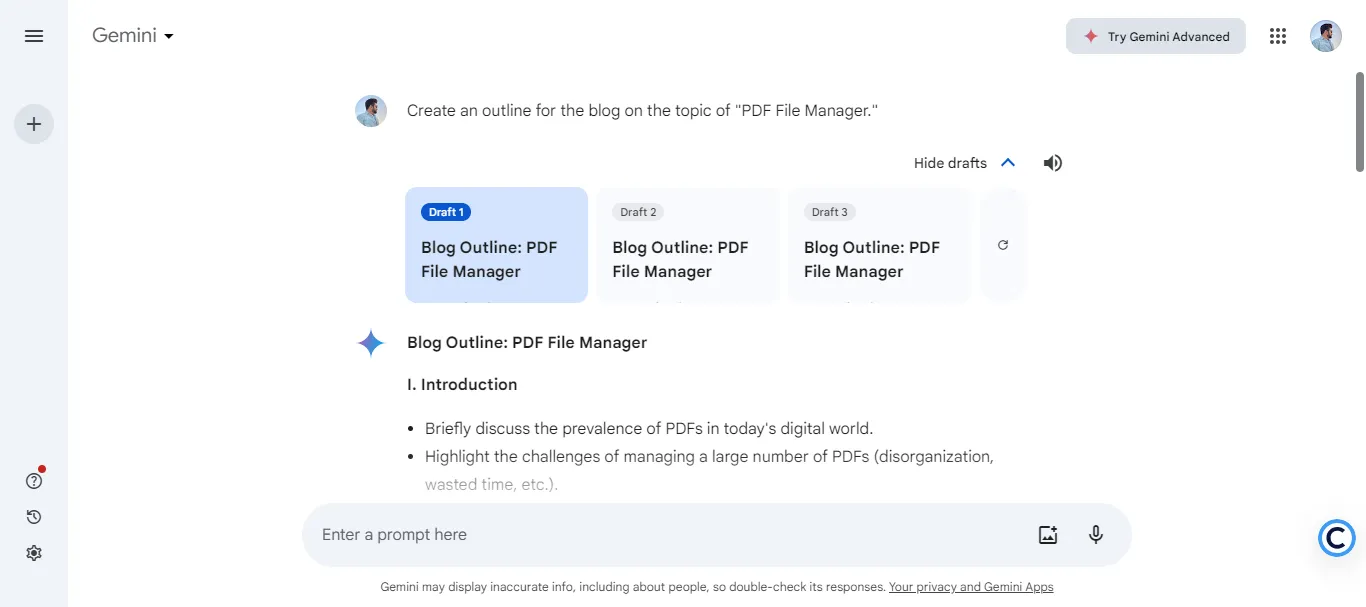Open the Activity history icon
The image size is (1366, 607).
pyautogui.click(x=34, y=517)
